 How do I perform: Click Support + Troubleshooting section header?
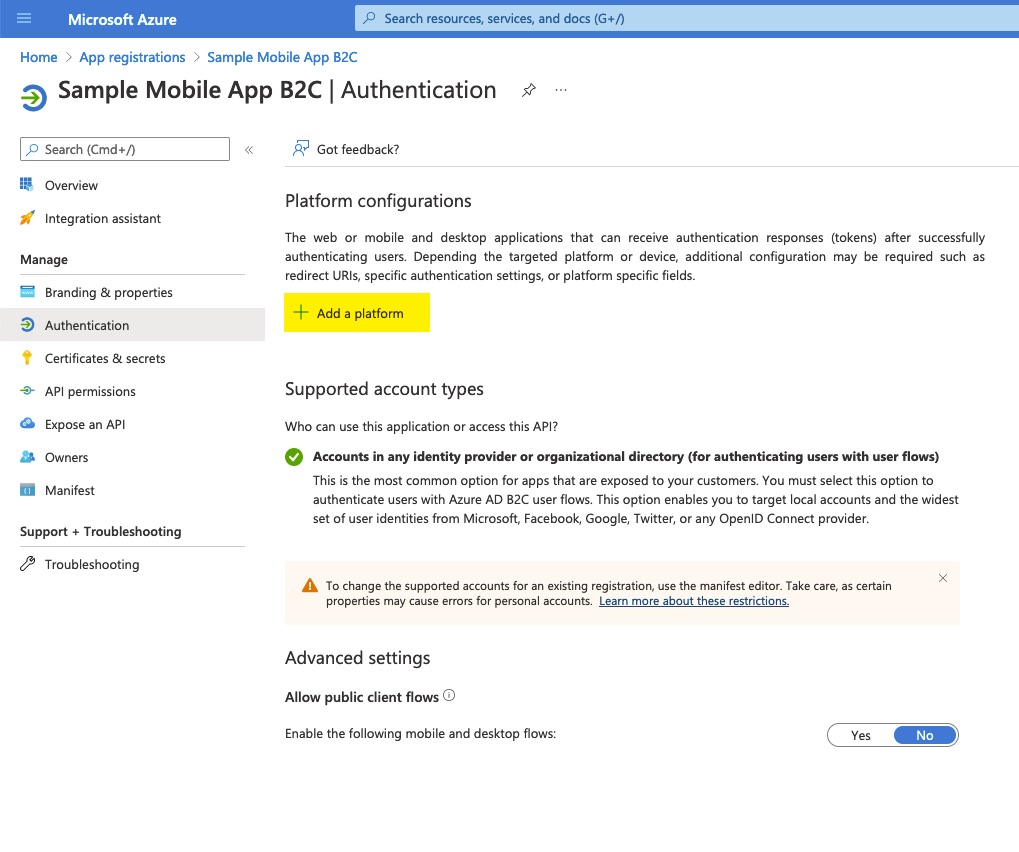pyautogui.click(x=101, y=532)
